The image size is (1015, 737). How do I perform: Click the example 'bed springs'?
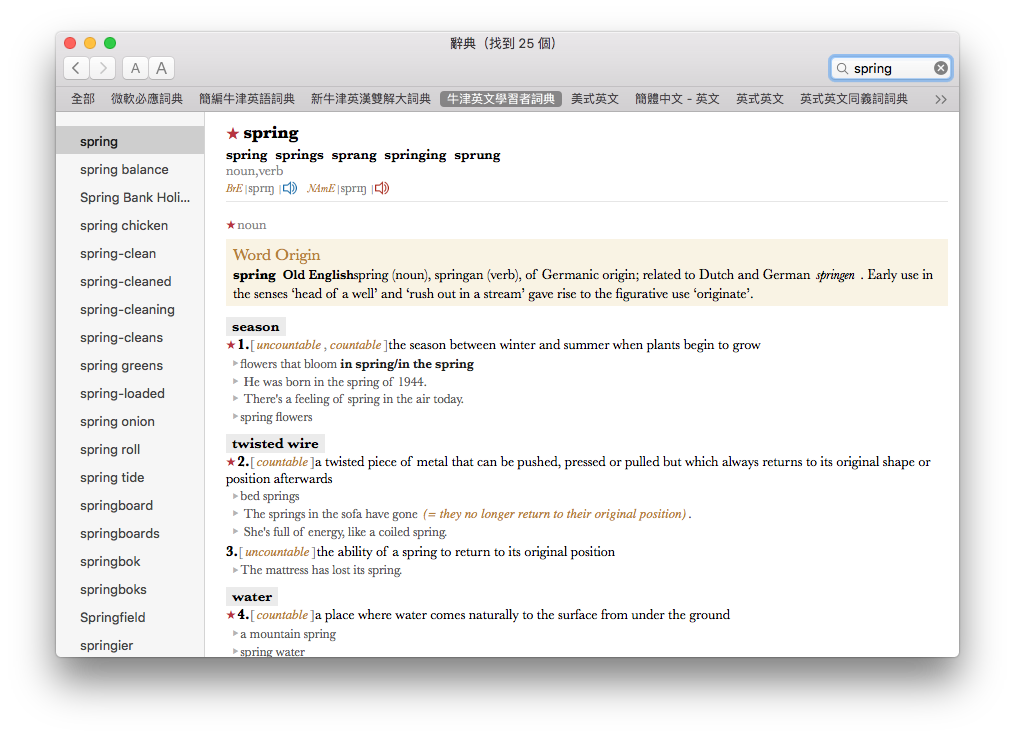tap(270, 496)
